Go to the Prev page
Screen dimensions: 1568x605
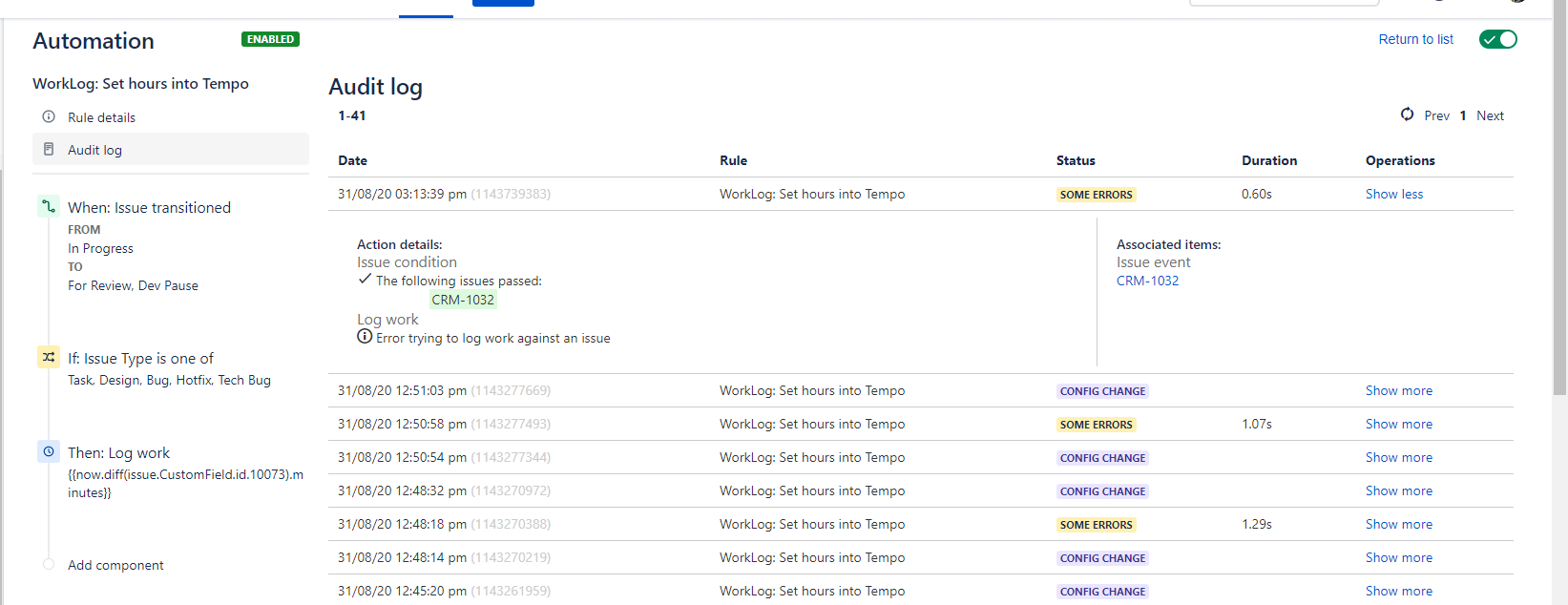(x=1436, y=115)
